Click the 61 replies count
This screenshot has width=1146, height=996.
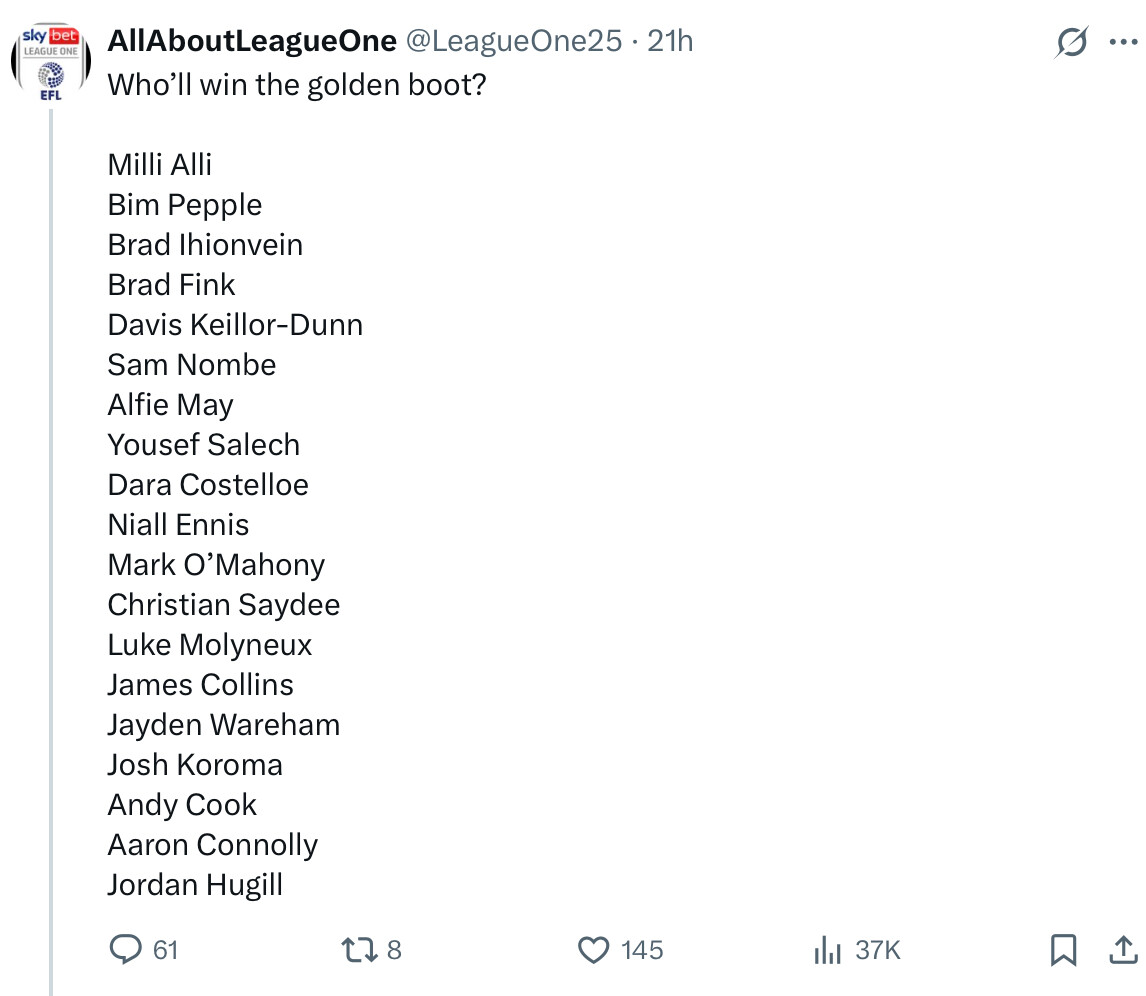[x=166, y=949]
